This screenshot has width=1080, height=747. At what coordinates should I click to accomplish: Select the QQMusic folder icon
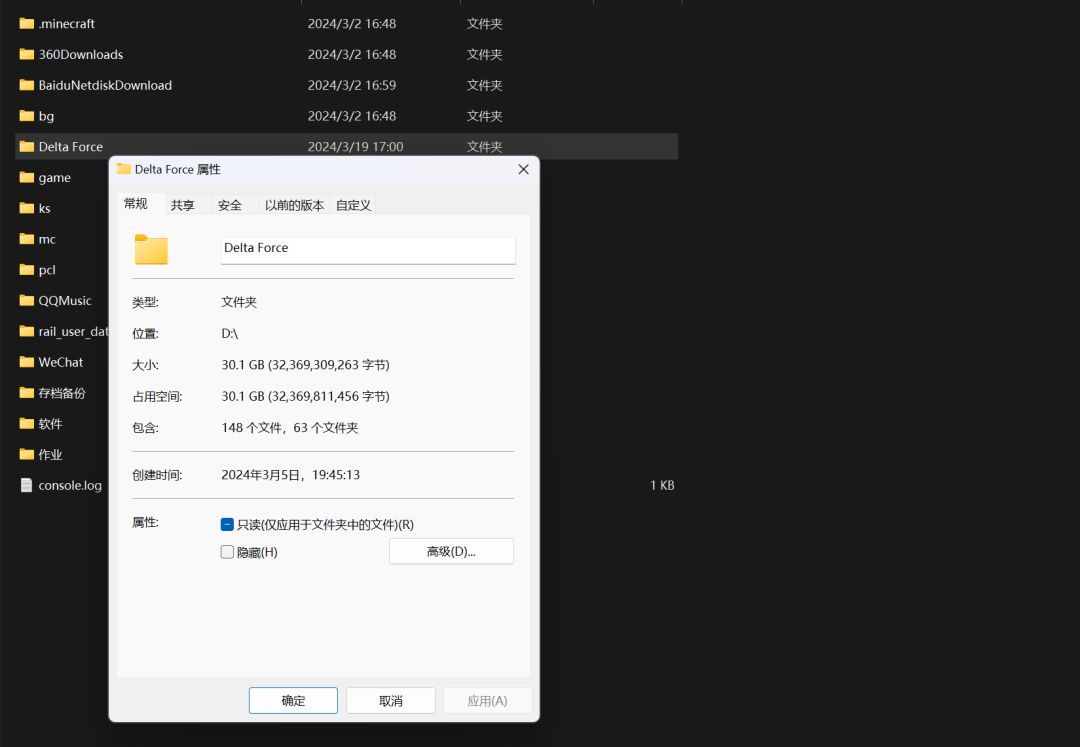tap(27, 300)
